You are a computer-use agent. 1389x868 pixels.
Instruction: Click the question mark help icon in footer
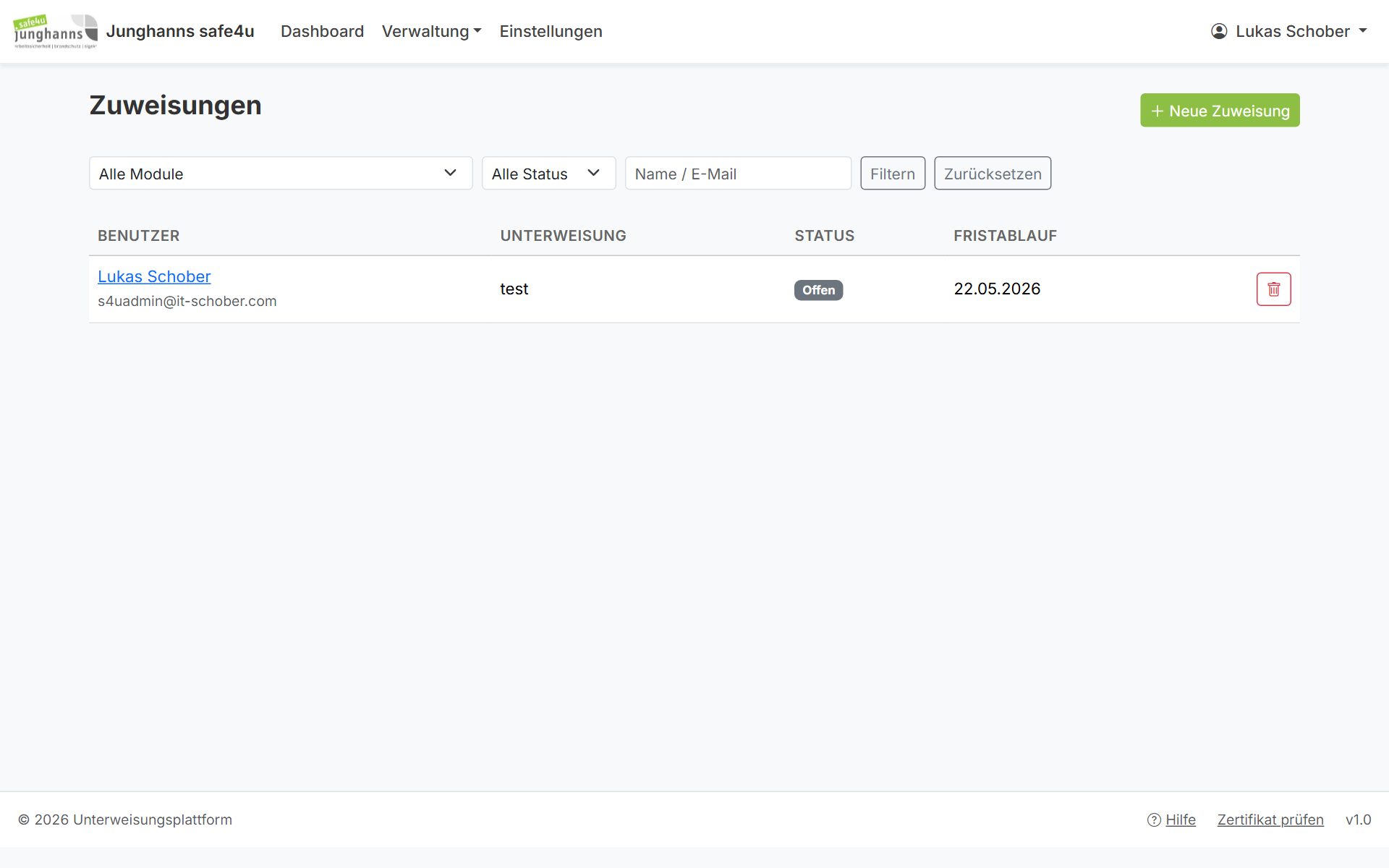pyautogui.click(x=1154, y=820)
